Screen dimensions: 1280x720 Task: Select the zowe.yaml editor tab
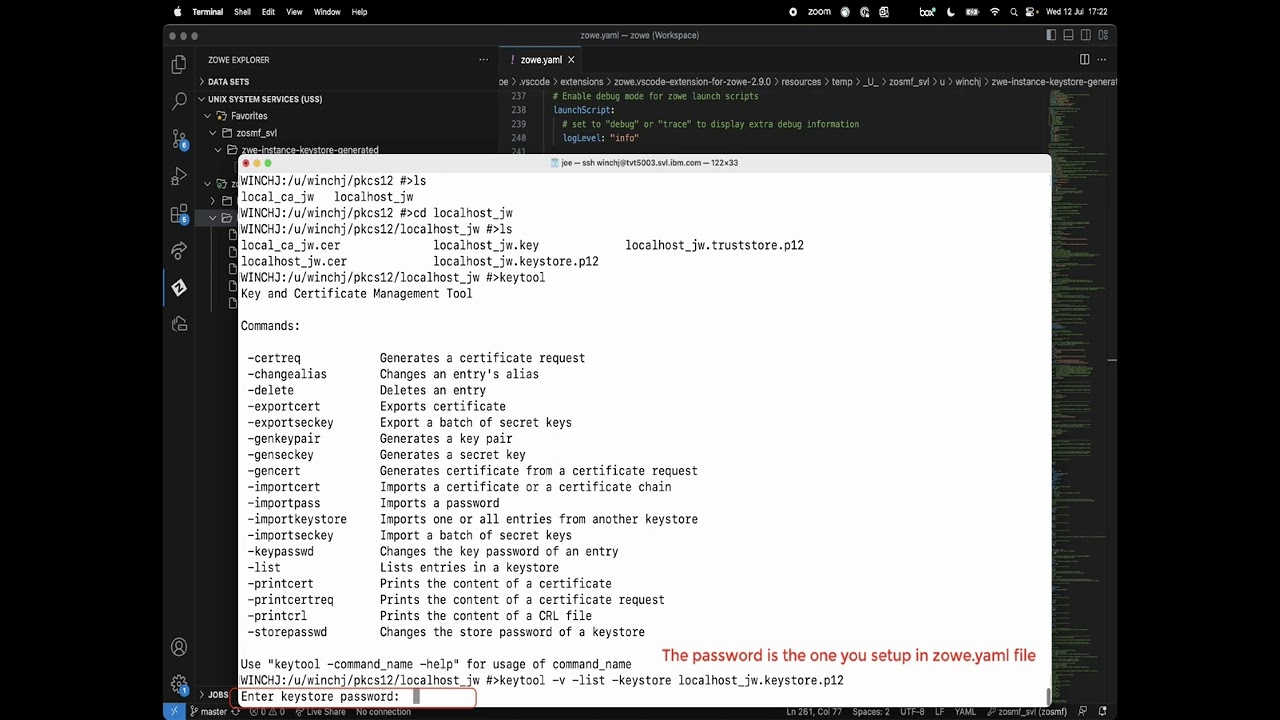[x=540, y=60]
